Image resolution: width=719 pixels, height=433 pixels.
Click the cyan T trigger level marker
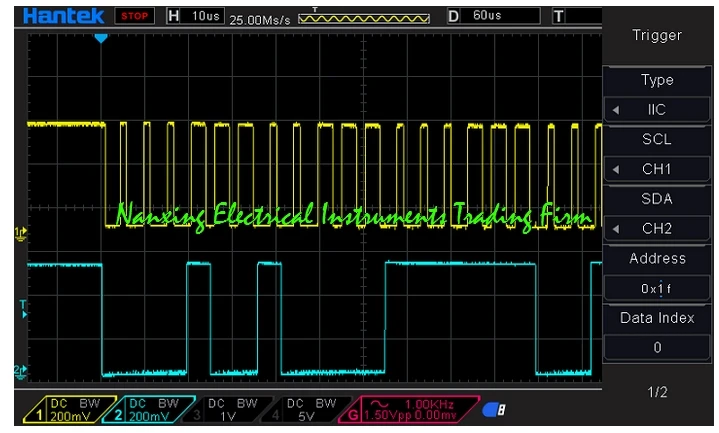(x=23, y=309)
